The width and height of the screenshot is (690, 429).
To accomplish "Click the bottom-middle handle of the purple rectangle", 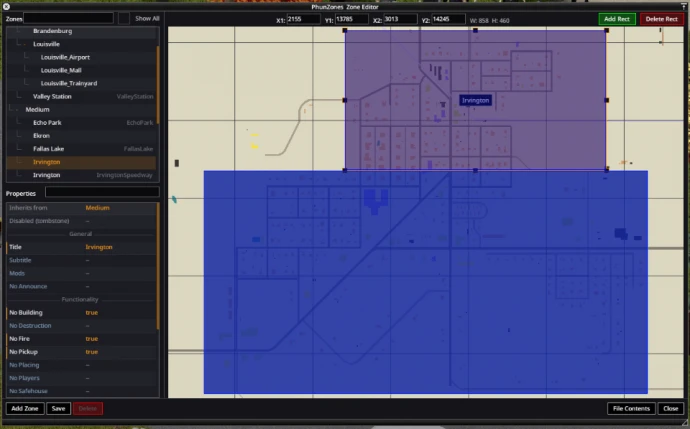I will pyautogui.click(x=475, y=170).
